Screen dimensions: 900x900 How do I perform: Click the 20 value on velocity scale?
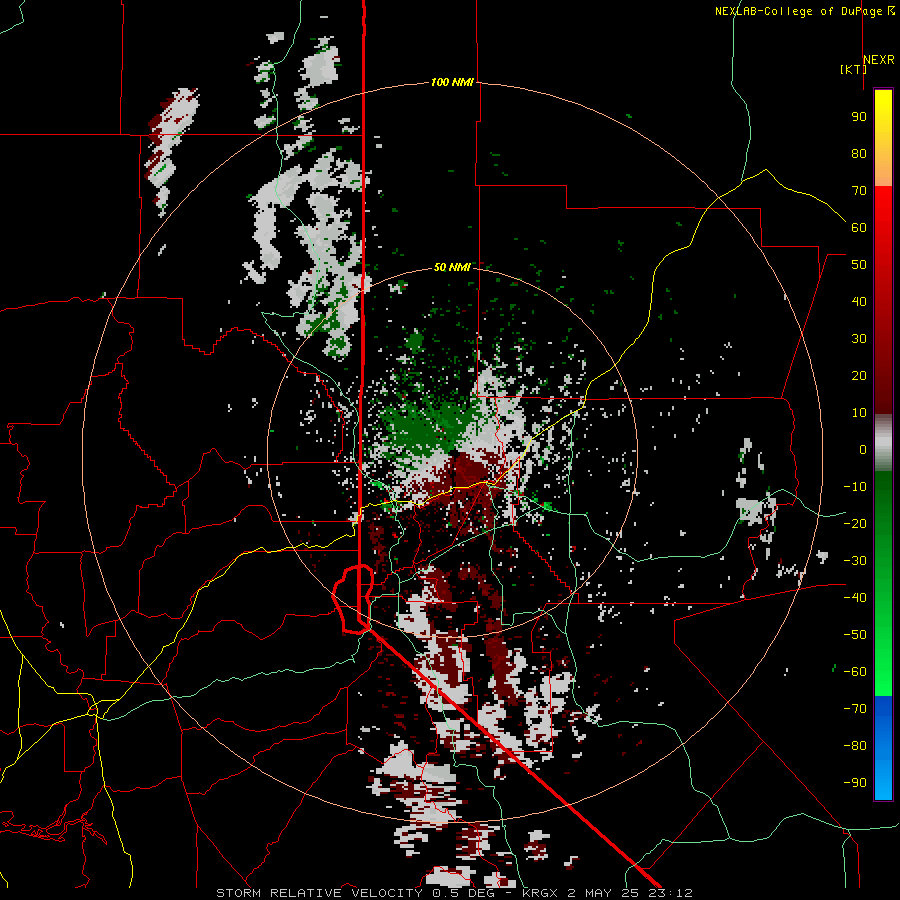(859, 375)
